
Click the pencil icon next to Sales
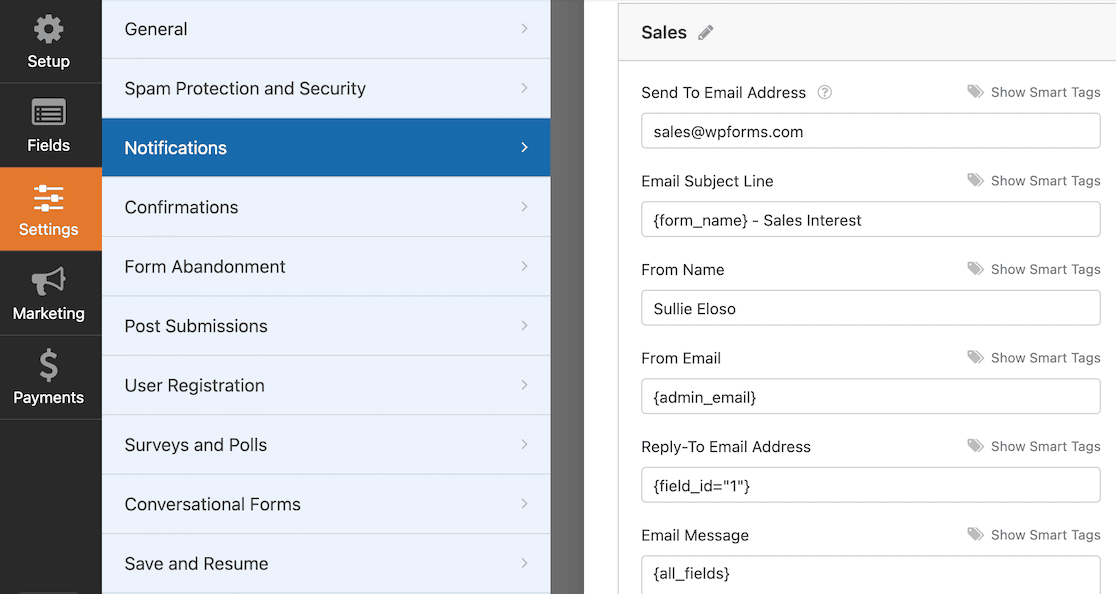tap(706, 33)
